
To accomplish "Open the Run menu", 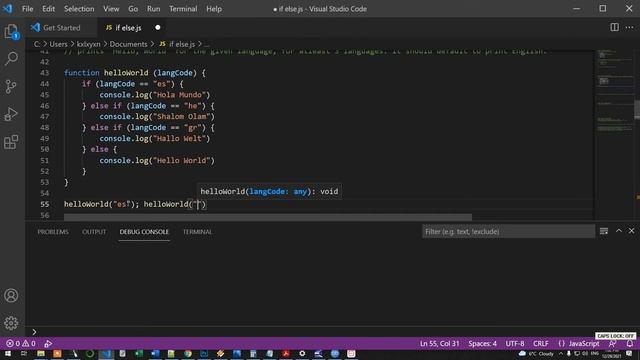I will 153,9.
